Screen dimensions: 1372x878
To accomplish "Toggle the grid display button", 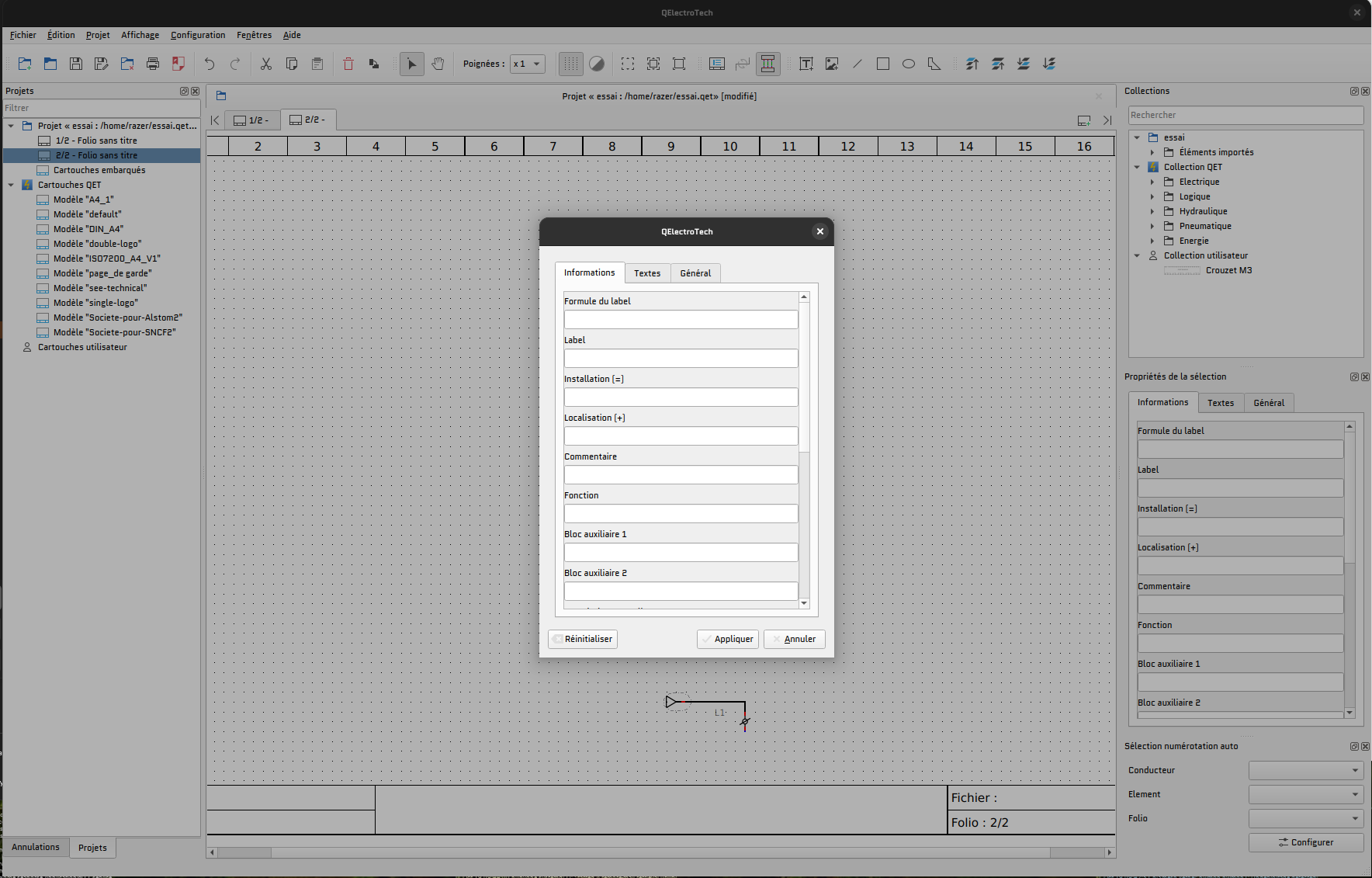I will coord(571,64).
